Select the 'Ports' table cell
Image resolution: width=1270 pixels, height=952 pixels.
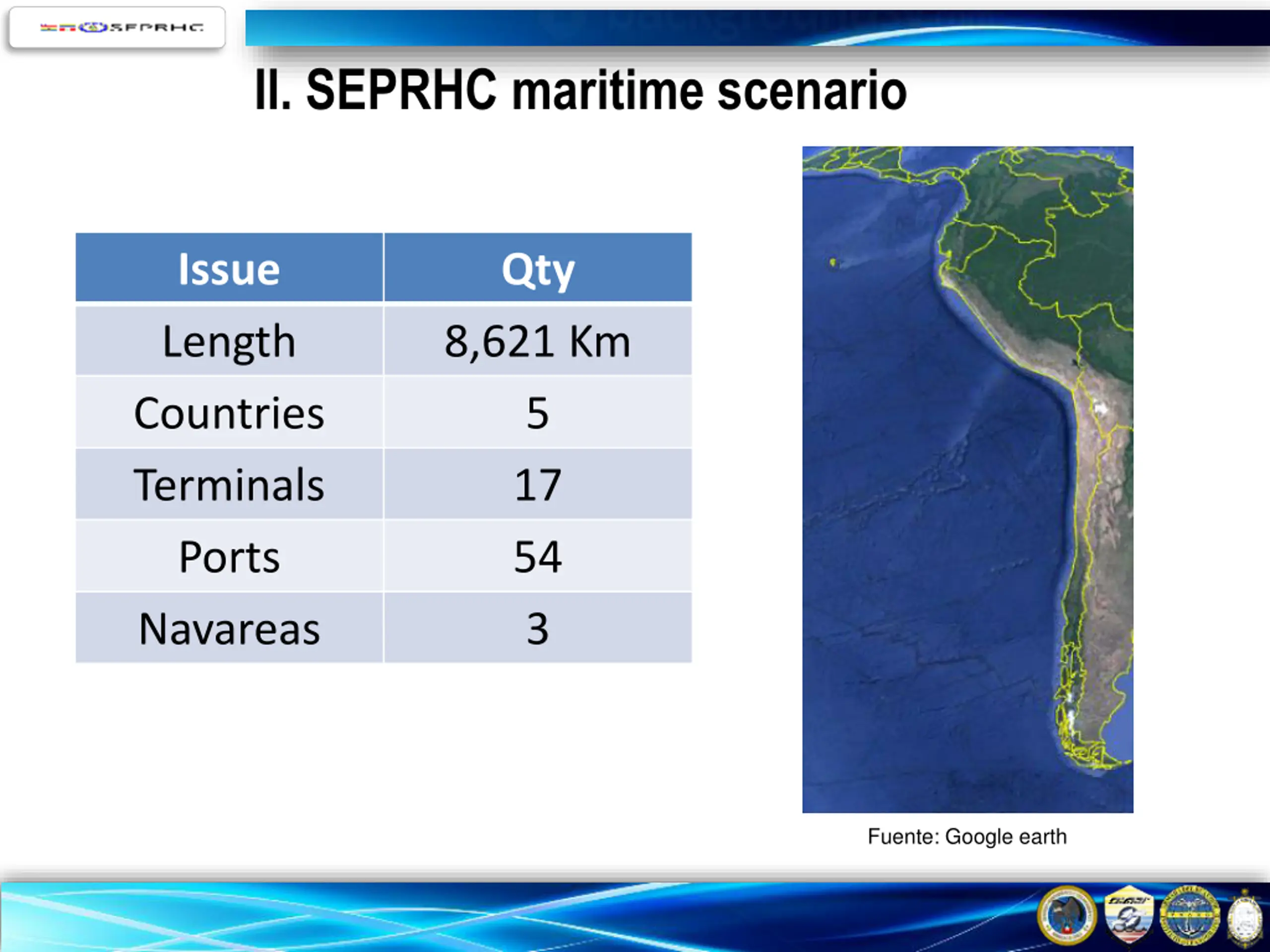coord(229,556)
